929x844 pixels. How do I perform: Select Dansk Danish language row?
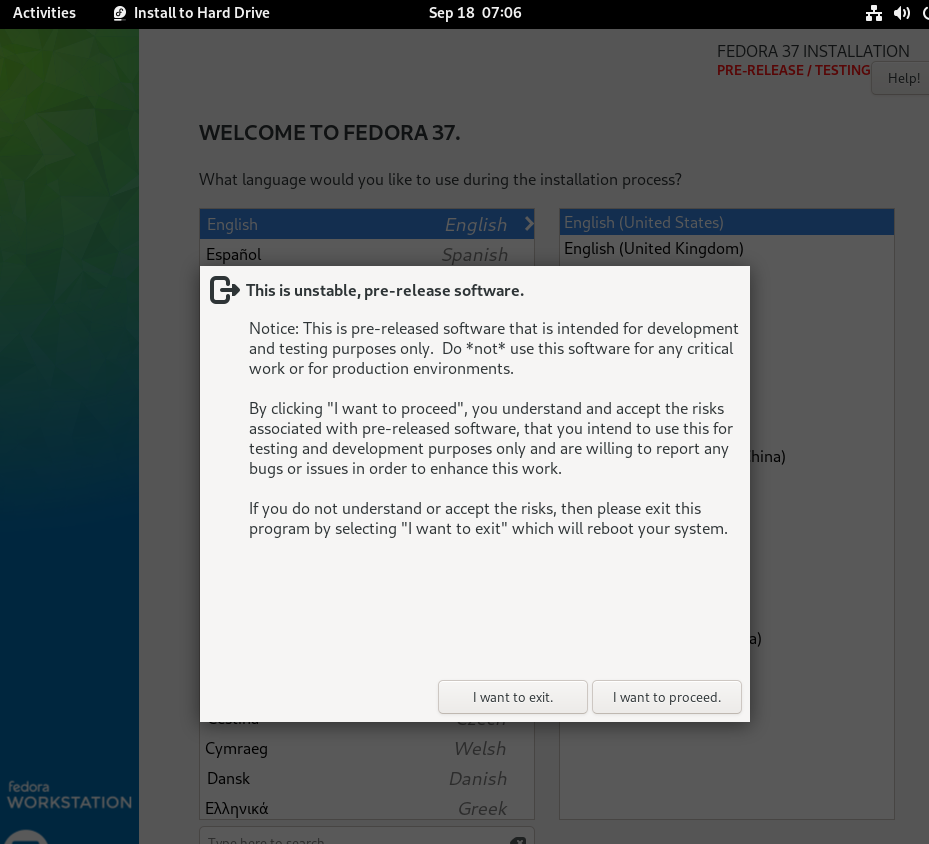tap(367, 778)
